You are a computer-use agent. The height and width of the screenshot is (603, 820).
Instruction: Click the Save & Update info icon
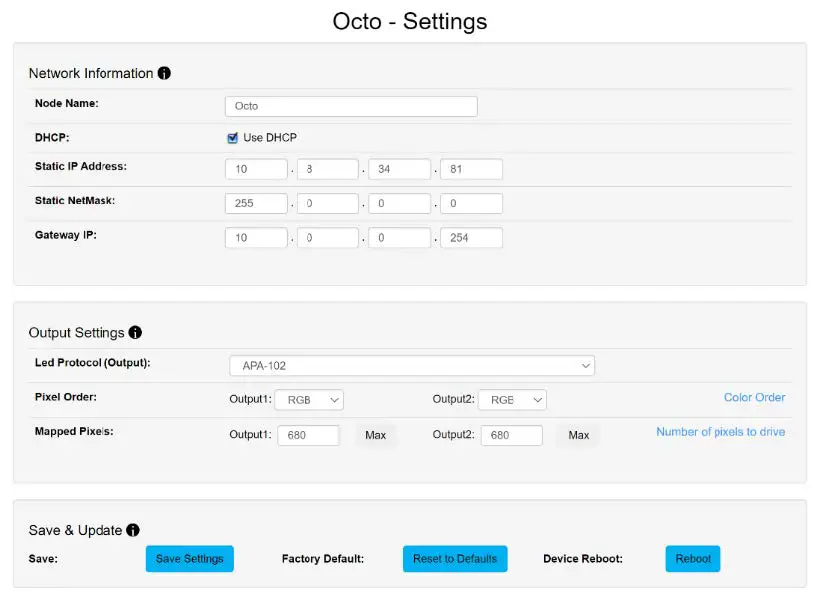[x=133, y=530]
